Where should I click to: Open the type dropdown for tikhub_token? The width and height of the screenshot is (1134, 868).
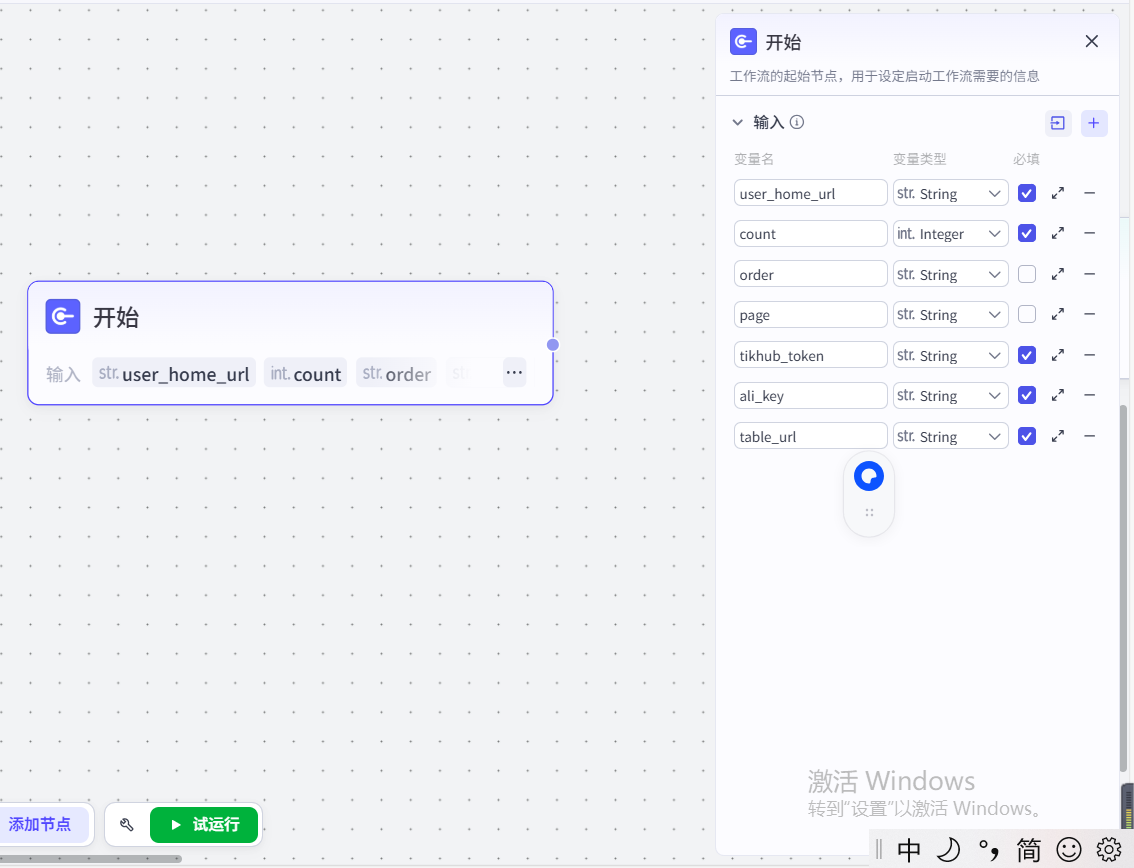coord(950,355)
